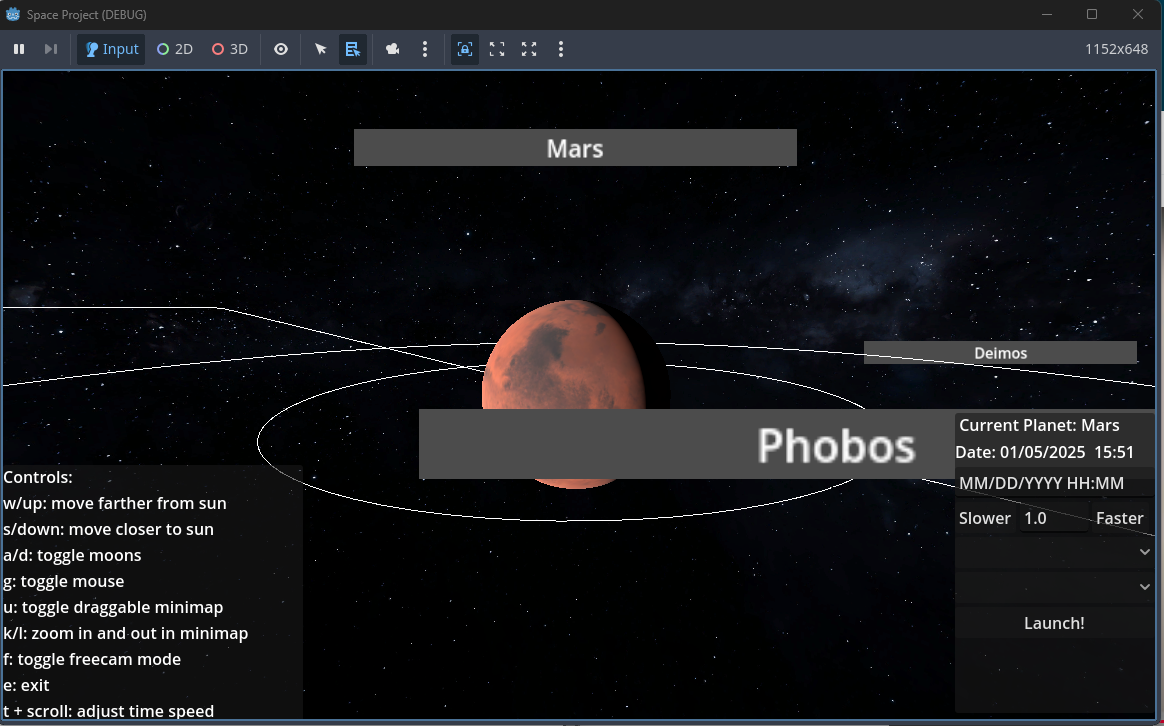Screen dimensions: 1164x726
Task: Advance the game by one frame
Action: (x=49, y=49)
